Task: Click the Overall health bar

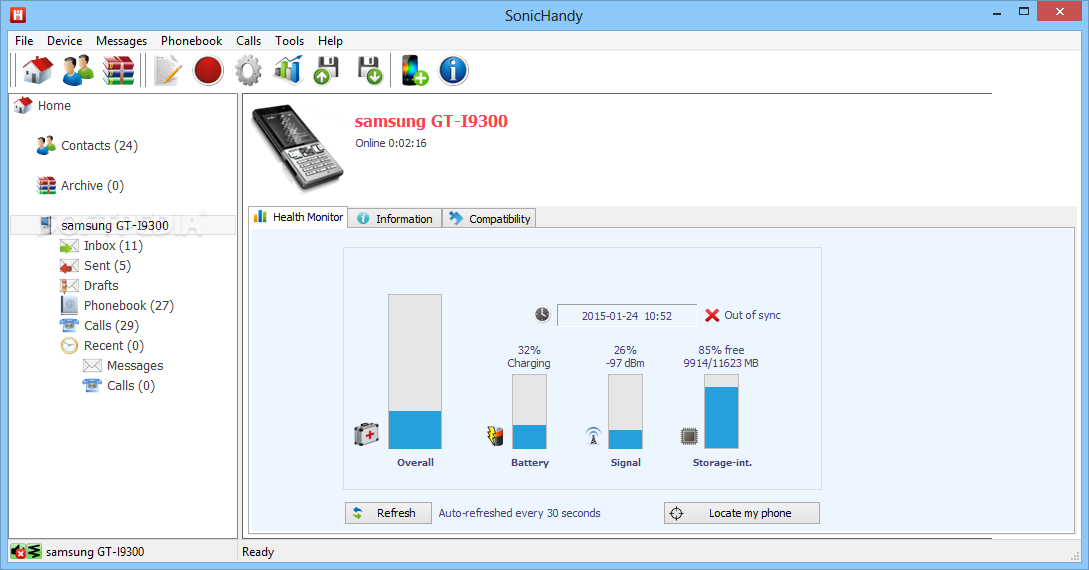Action: click(415, 371)
